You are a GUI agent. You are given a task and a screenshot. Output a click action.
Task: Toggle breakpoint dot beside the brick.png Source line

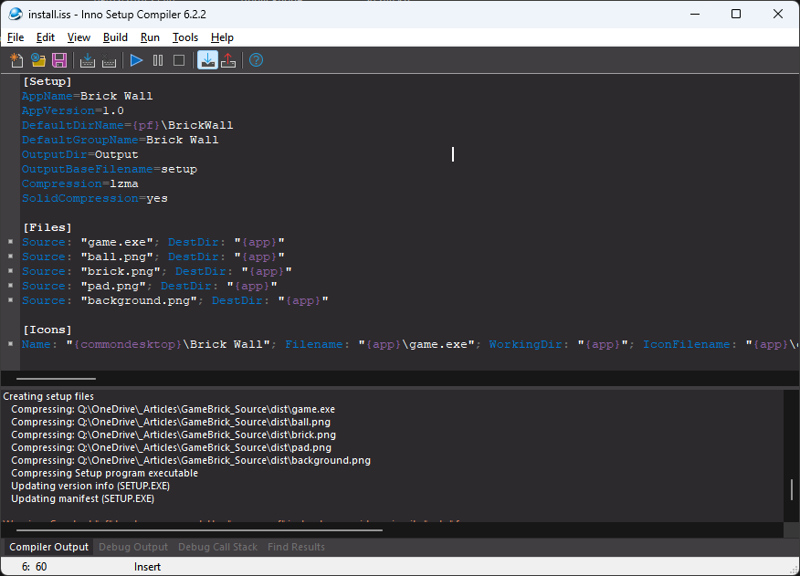(x=10, y=271)
